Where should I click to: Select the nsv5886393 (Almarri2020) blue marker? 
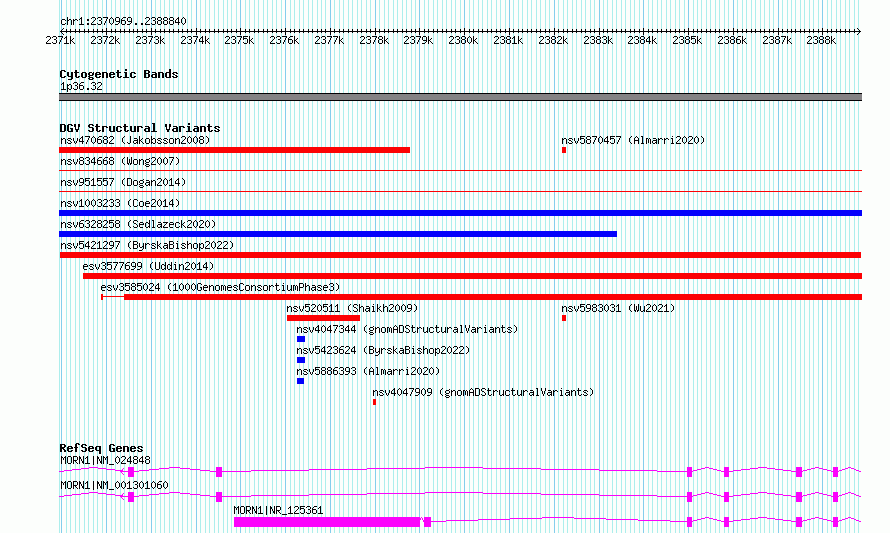coord(300,381)
